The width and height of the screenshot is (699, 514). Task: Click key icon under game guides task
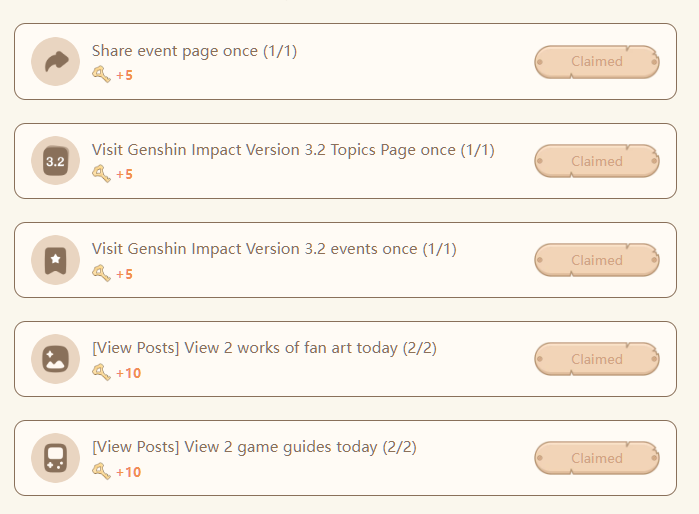click(101, 471)
